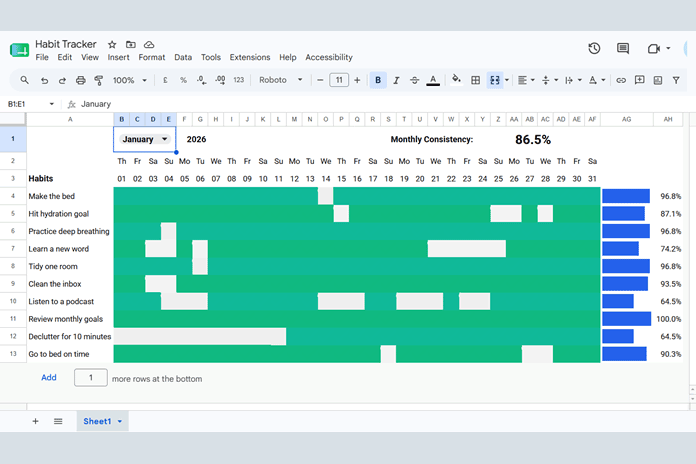Decrease font size with minus button
Viewport: 696px width, 464px height.
click(320, 80)
